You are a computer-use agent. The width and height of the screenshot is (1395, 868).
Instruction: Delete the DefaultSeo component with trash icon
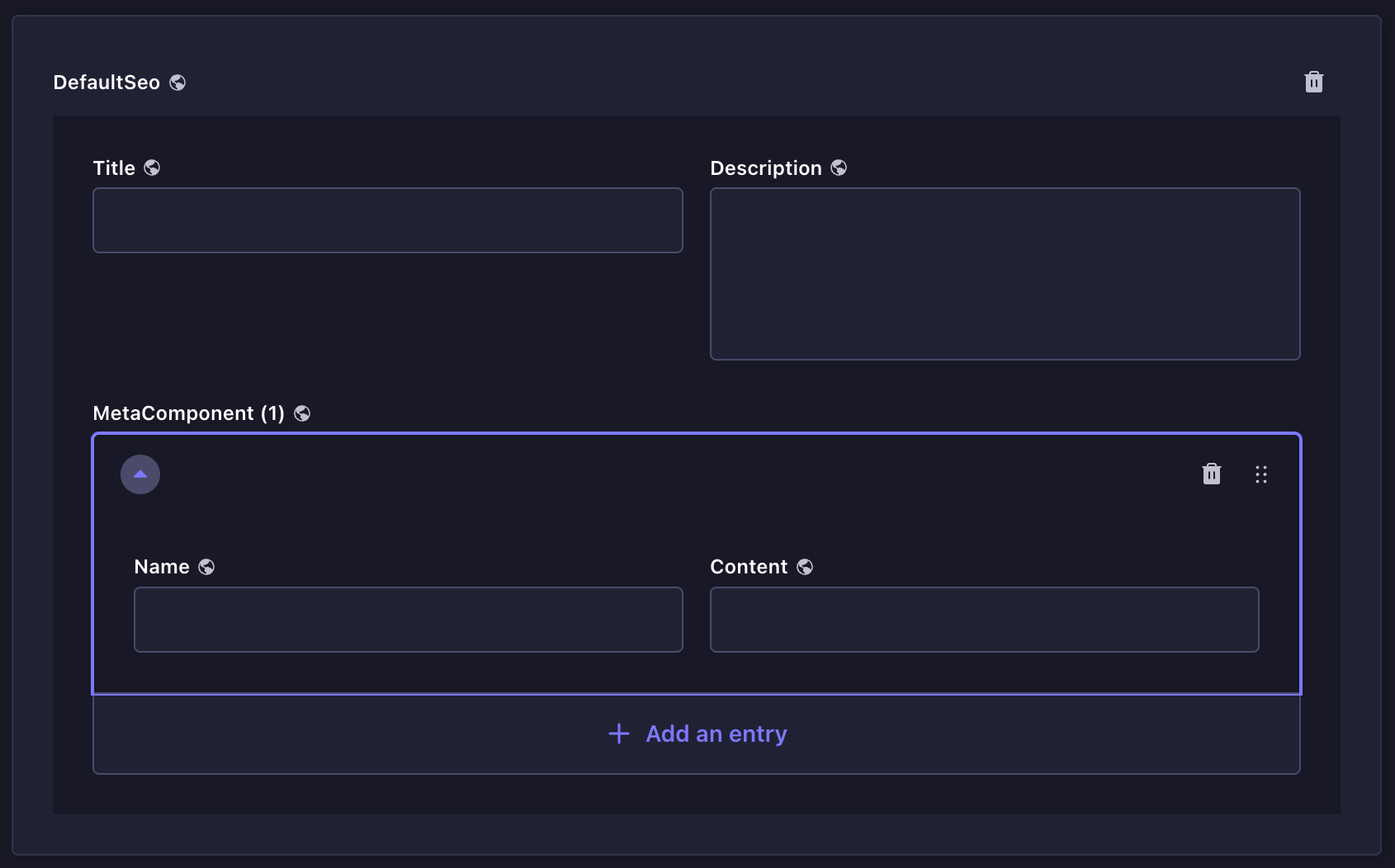click(x=1313, y=83)
